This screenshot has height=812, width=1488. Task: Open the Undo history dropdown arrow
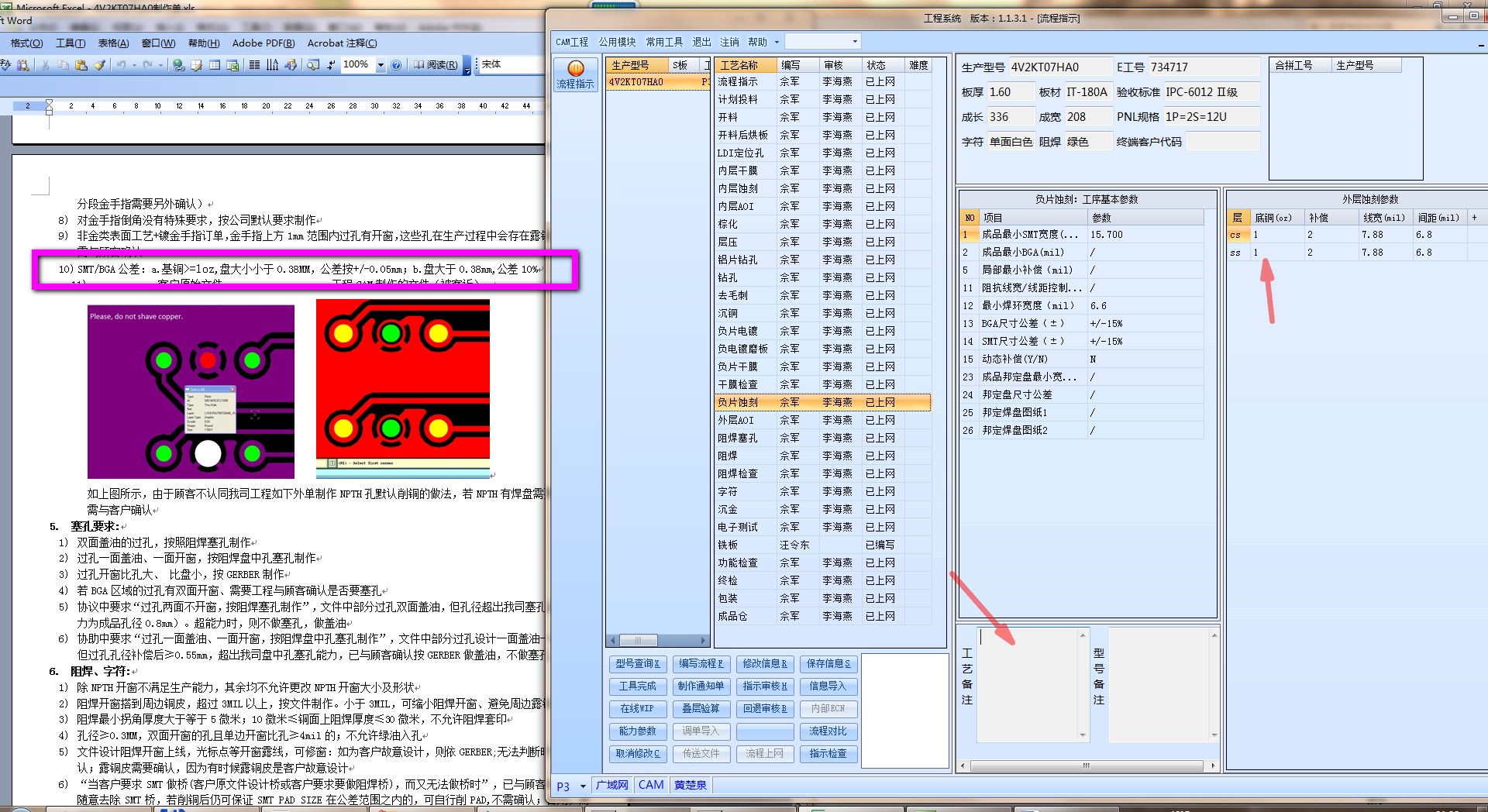pyautogui.click(x=133, y=65)
